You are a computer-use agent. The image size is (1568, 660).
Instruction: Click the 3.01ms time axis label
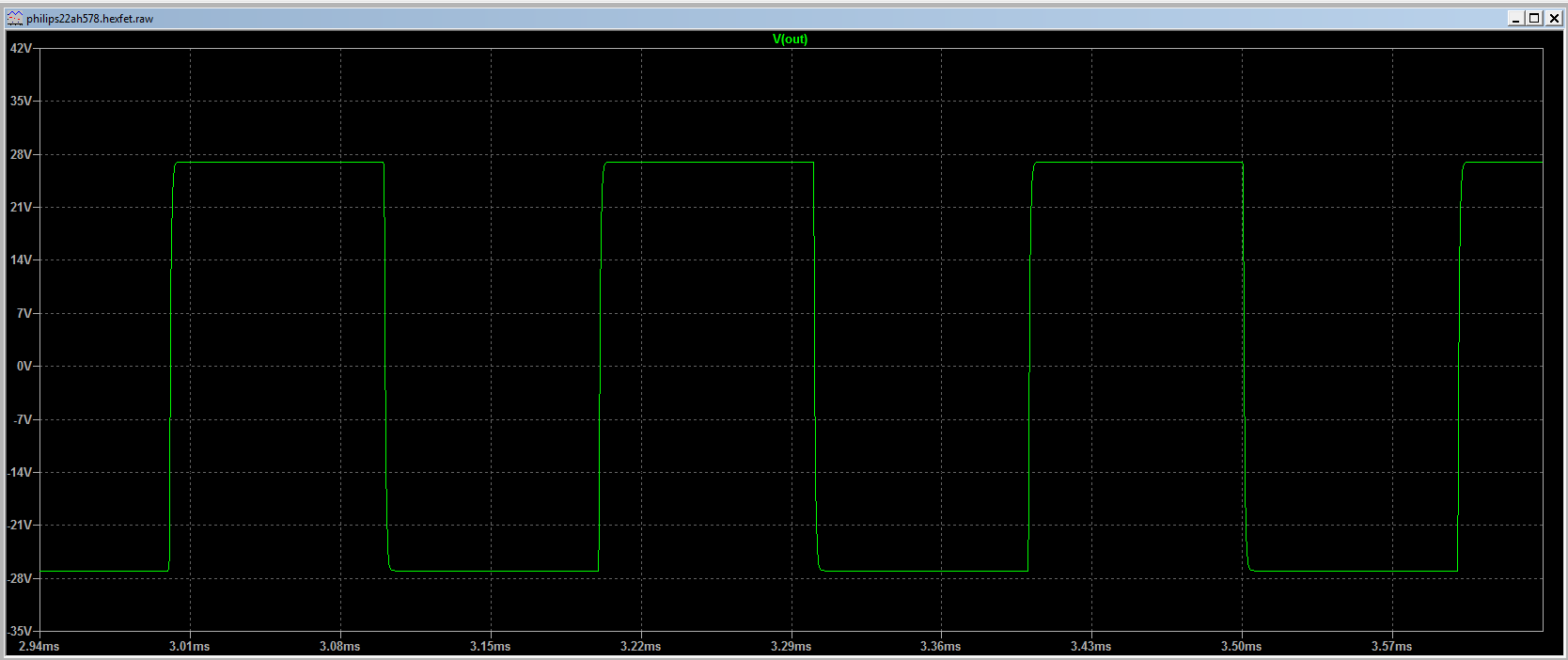point(190,647)
